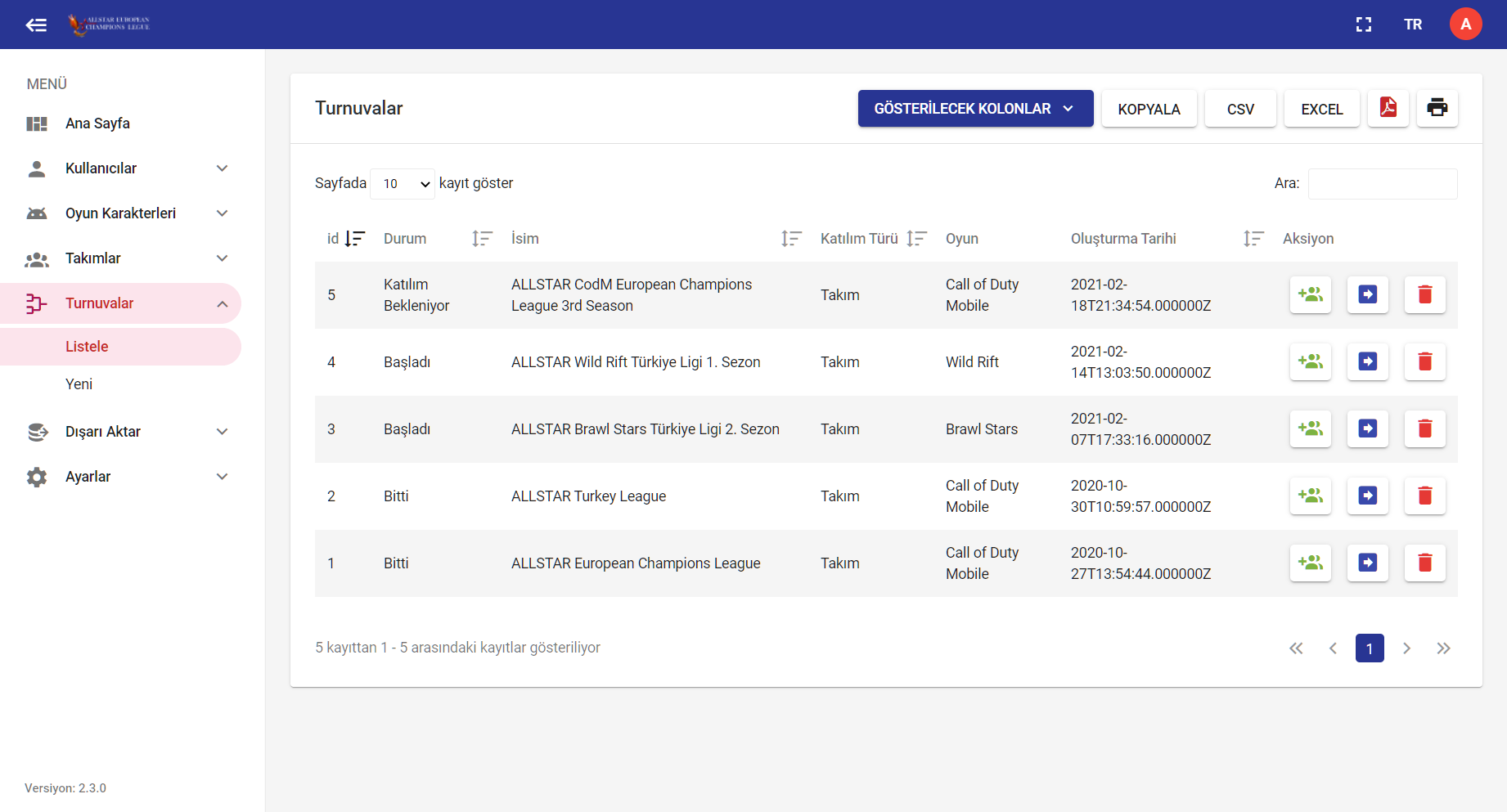
Task: Add participants to ALLSTAR Turkey League
Action: [1311, 496]
